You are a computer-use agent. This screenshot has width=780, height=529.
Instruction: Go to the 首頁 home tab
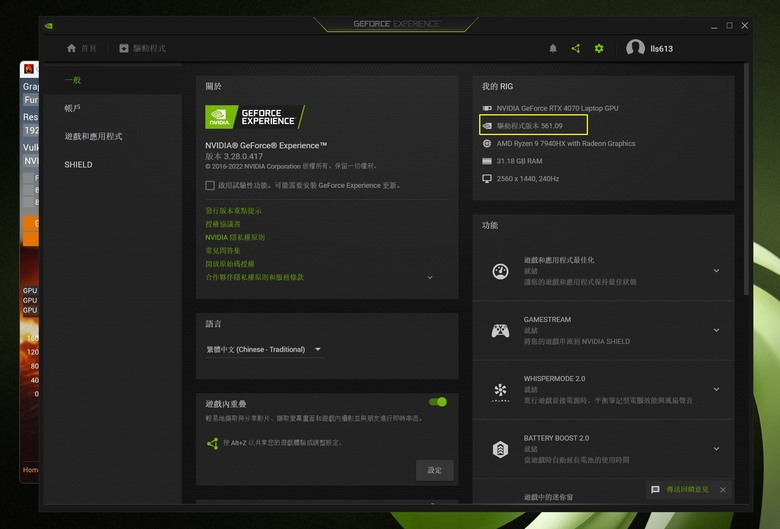pyautogui.click(x=82, y=48)
